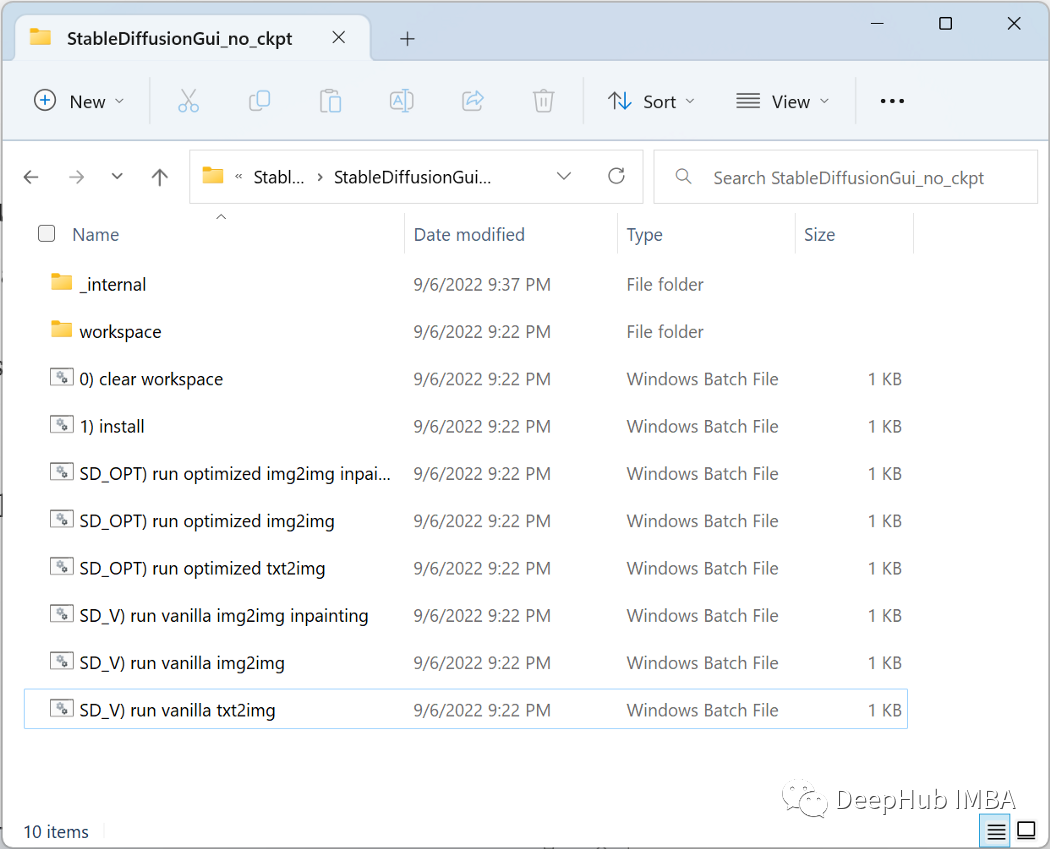Open the See more three-dots menu
1050x849 pixels.
coord(892,101)
